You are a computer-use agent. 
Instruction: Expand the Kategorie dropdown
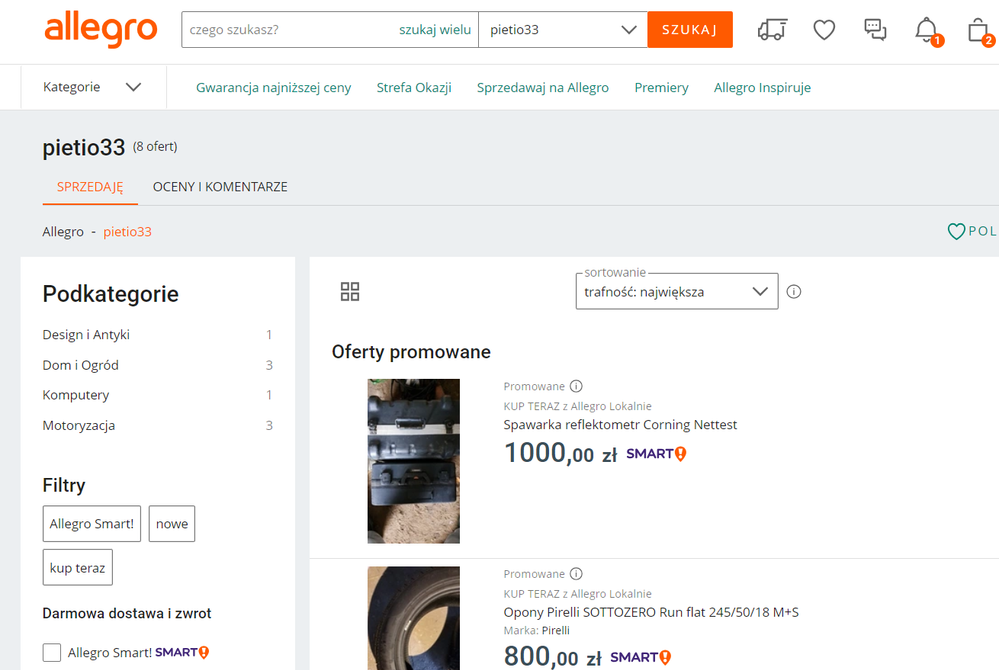92,87
